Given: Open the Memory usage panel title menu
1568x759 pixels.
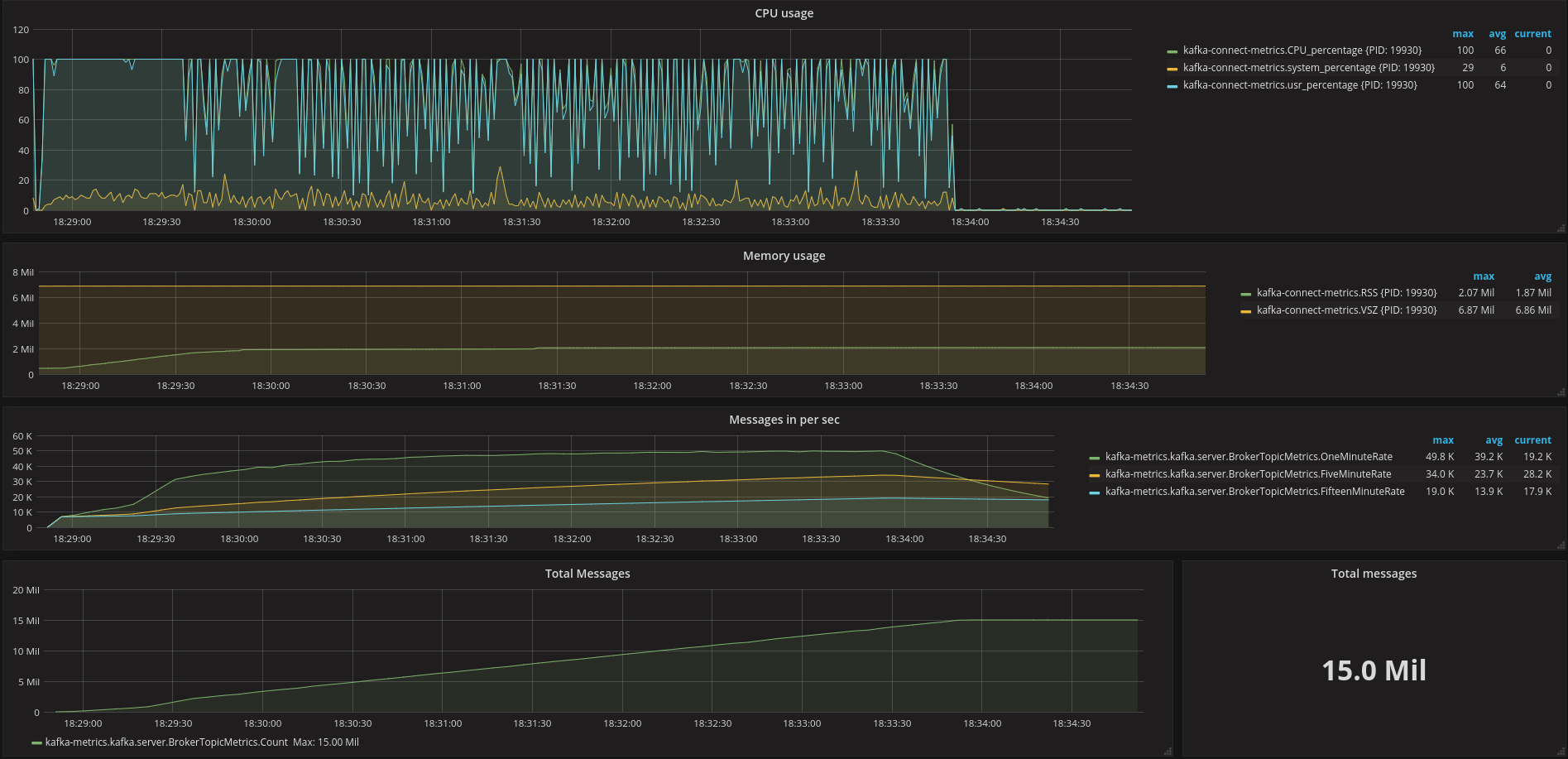Looking at the screenshot, I should (x=784, y=256).
